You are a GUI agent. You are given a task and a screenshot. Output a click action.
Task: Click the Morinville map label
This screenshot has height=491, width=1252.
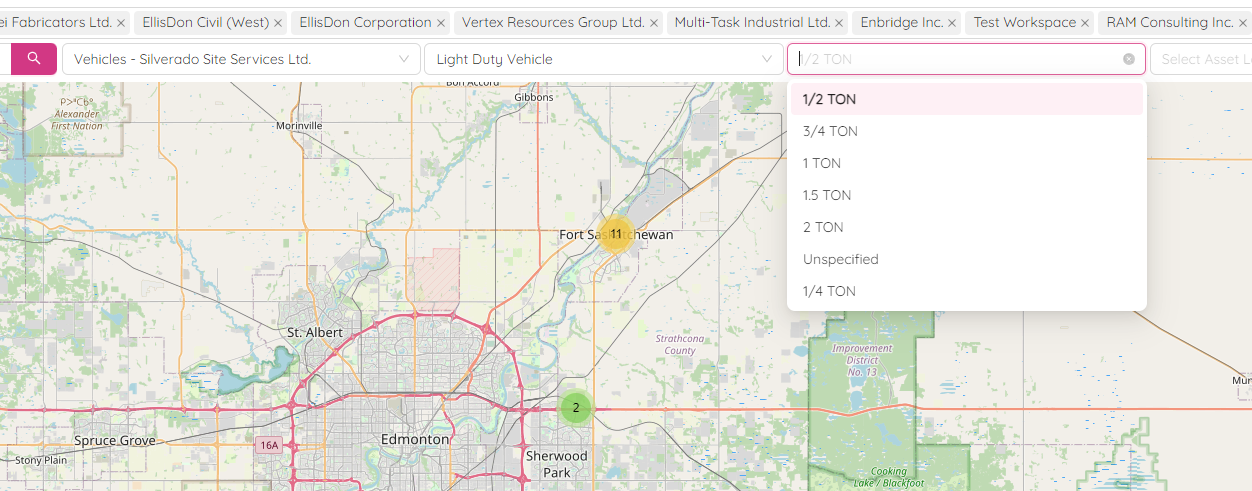pyautogui.click(x=299, y=125)
